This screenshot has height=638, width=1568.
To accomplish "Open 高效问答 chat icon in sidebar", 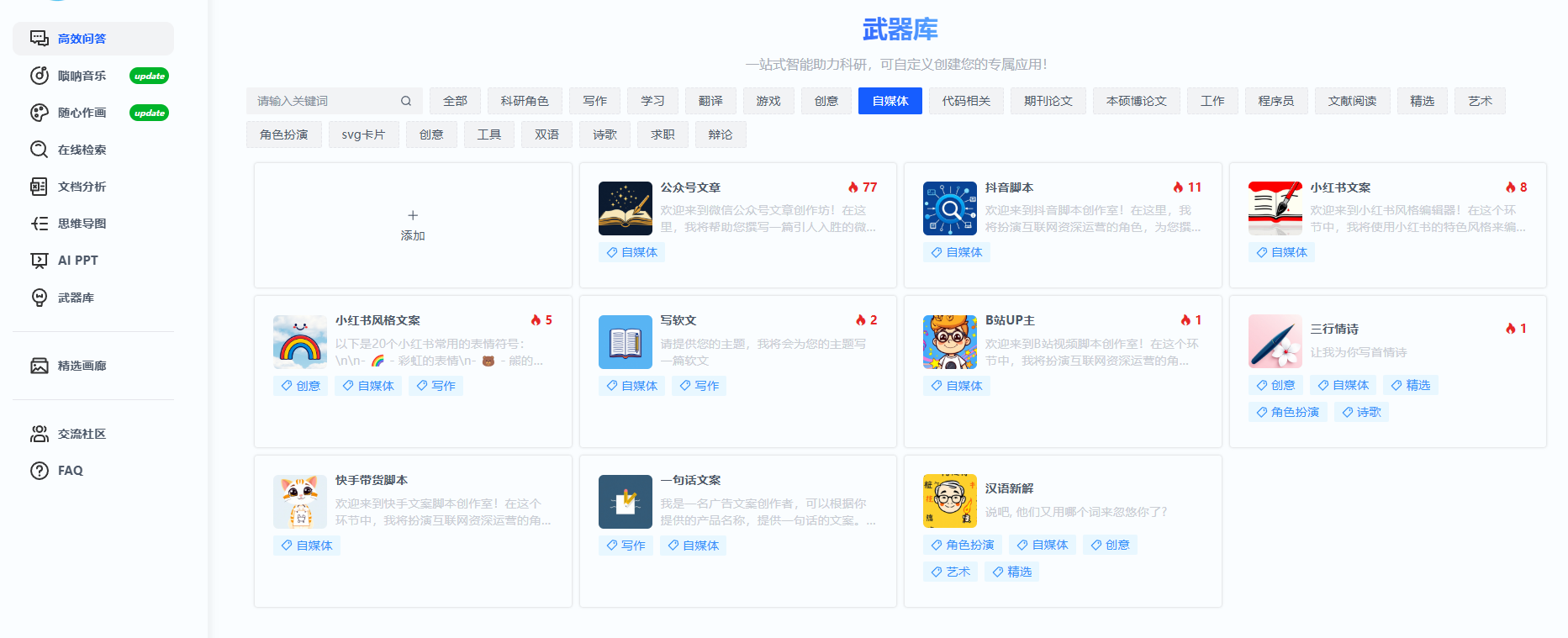I will (x=40, y=39).
